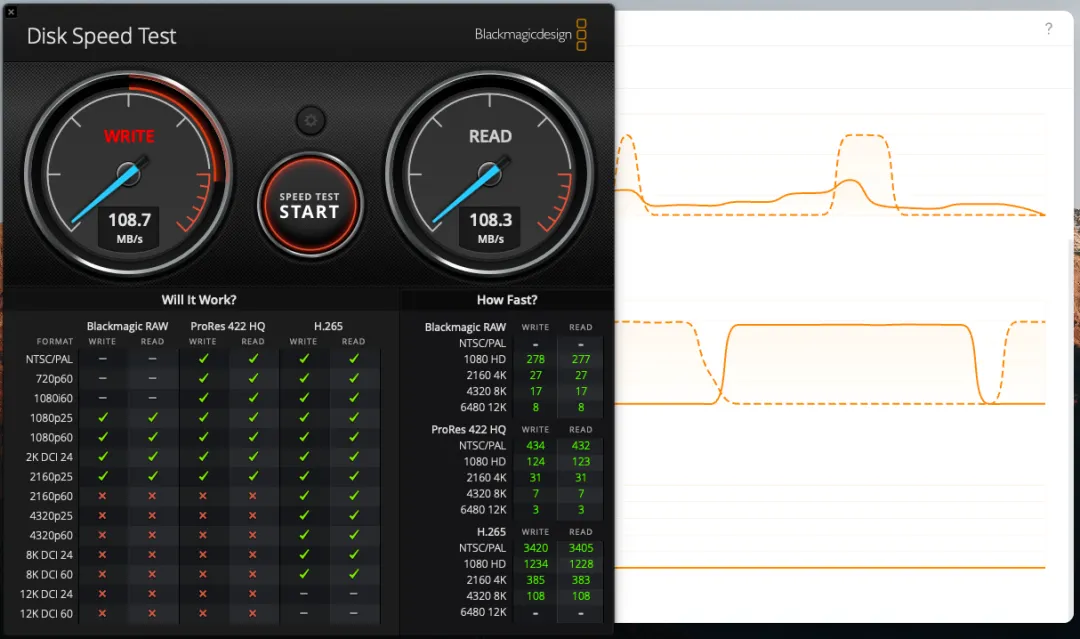Viewport: 1080px width, 639px height.
Task: Select the 8K DCI 24 row label
Action: (x=49, y=555)
